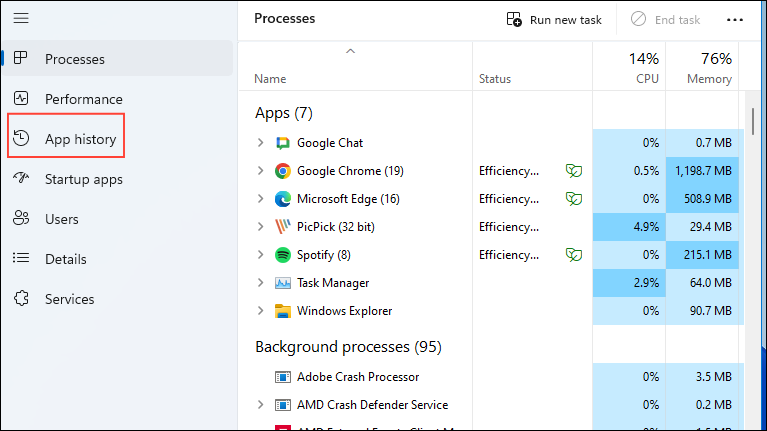
Task: Switch to the Details tab
Action: click(72, 259)
